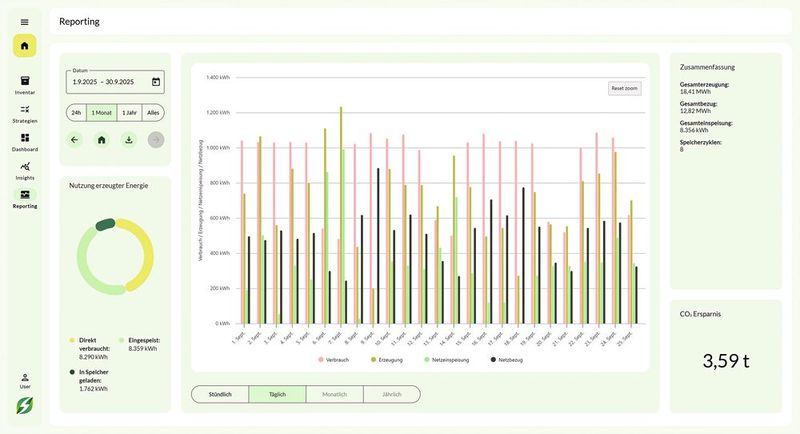Open the Strategien section
Screen dimensions: 800x434
click(x=25, y=113)
